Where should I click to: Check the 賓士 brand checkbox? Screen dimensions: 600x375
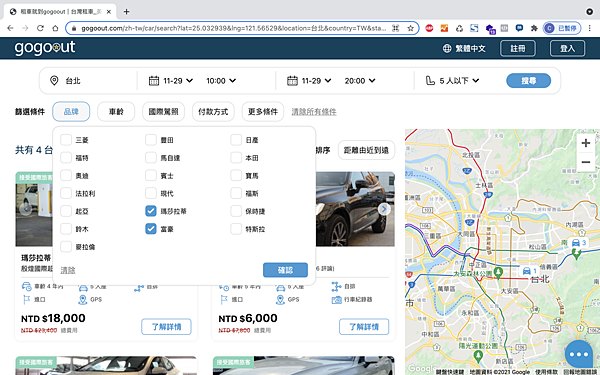pyautogui.click(x=151, y=175)
